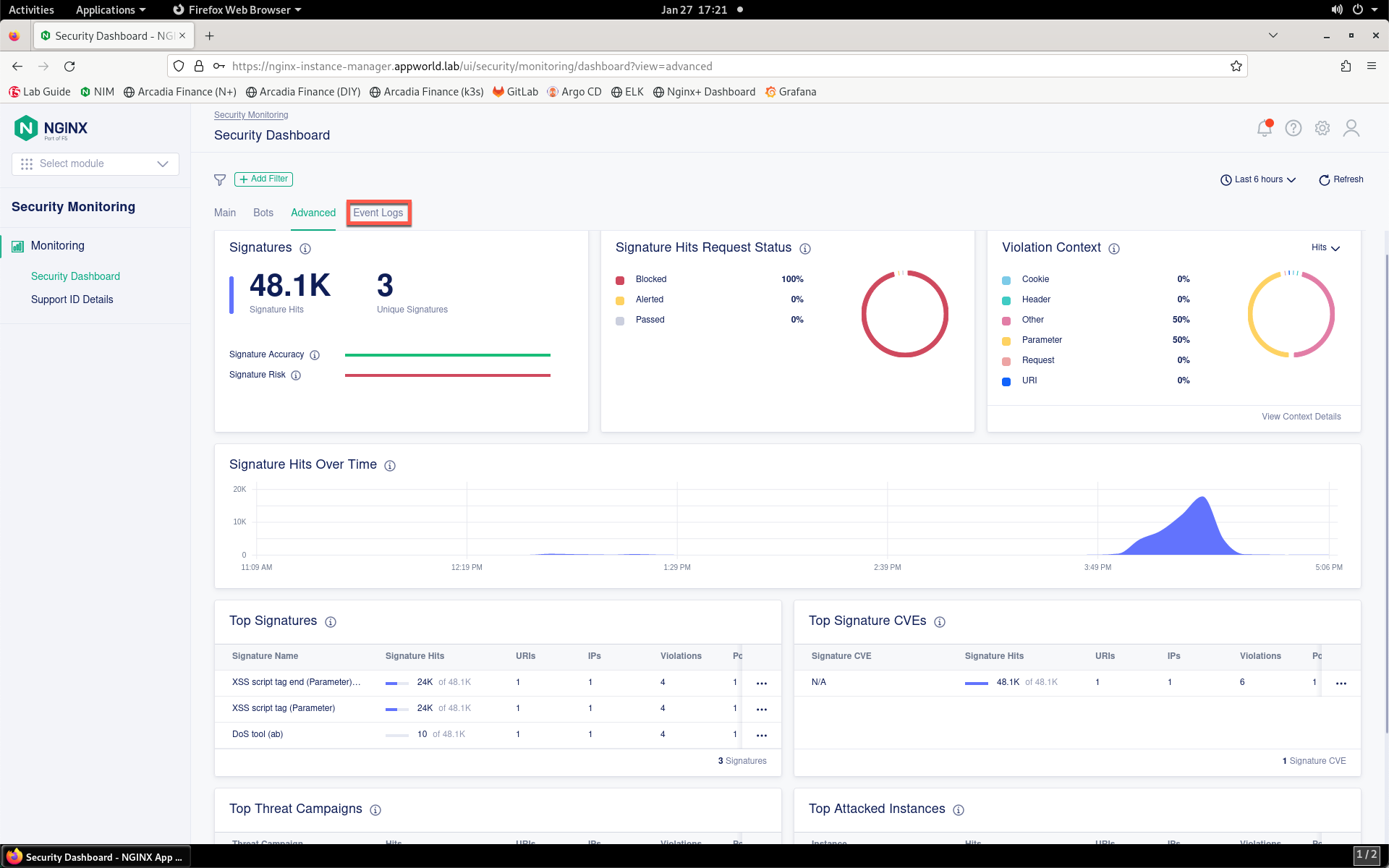This screenshot has height=868, width=1389.
Task: Click the Top Signature CVEs info icon
Action: [940, 622]
